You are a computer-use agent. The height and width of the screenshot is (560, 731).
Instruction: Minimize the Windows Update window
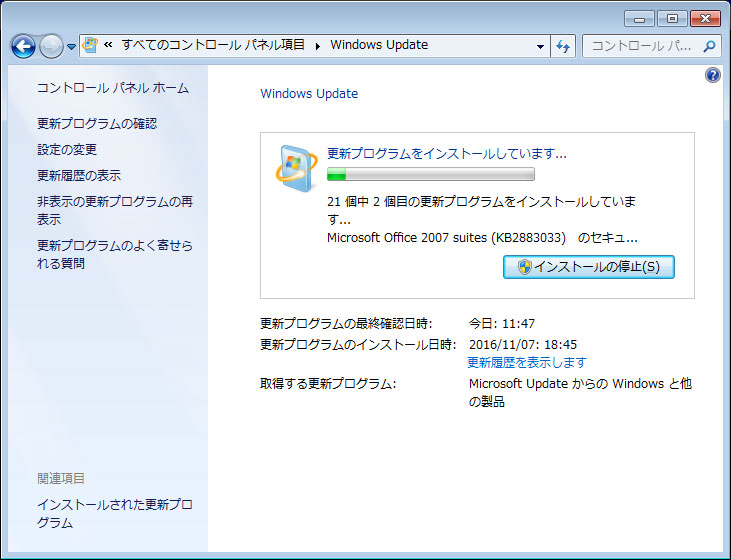(640, 19)
